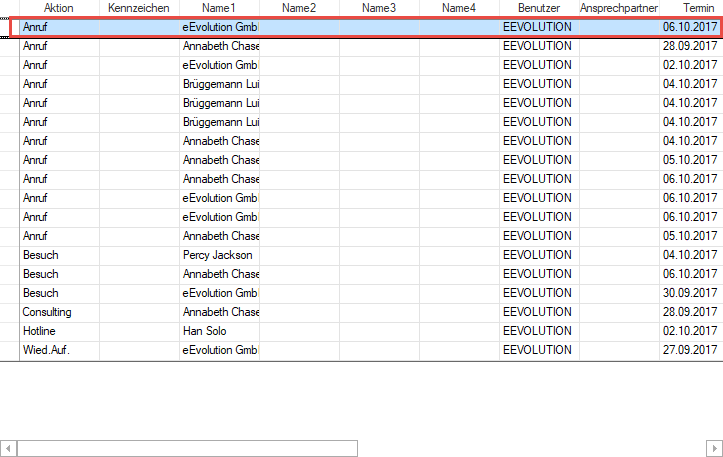Select the Hotline row's Aktion cell
This screenshot has height=457, width=723.
click(x=59, y=331)
